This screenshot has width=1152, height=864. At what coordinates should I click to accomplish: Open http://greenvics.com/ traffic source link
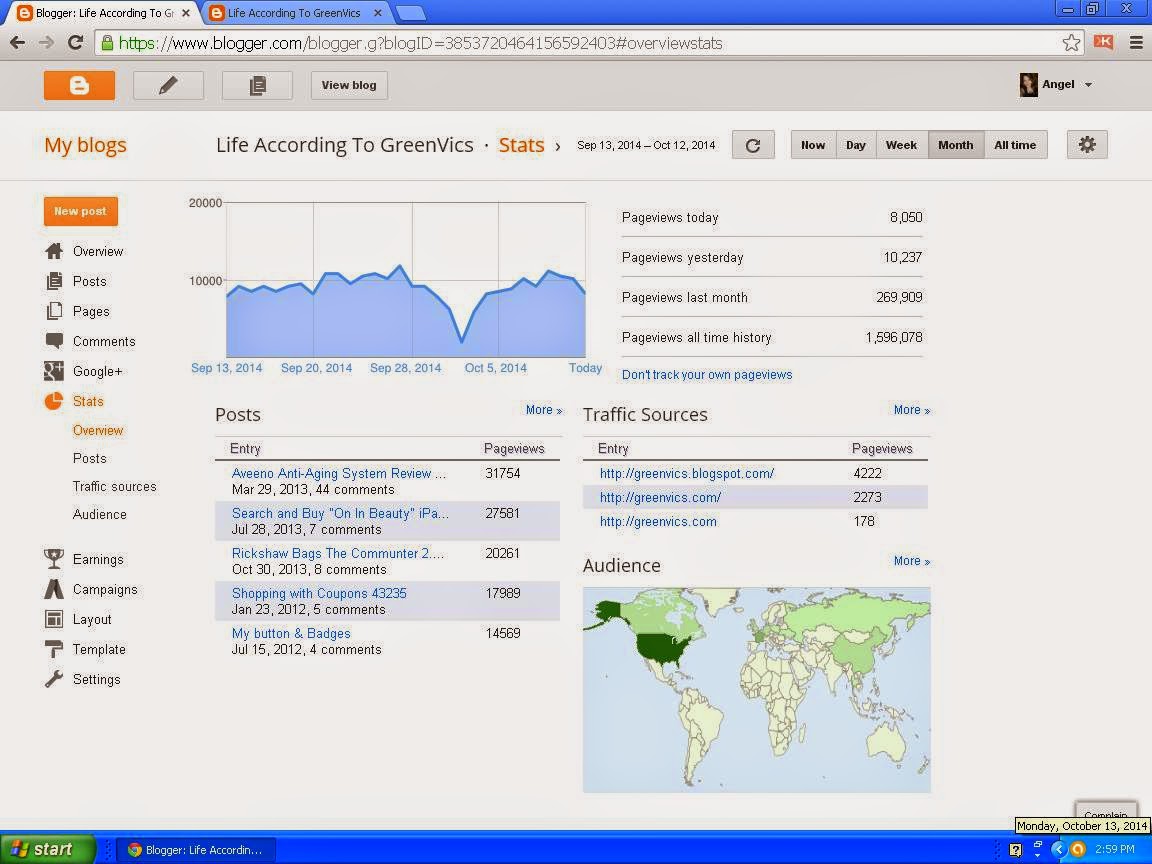point(660,497)
